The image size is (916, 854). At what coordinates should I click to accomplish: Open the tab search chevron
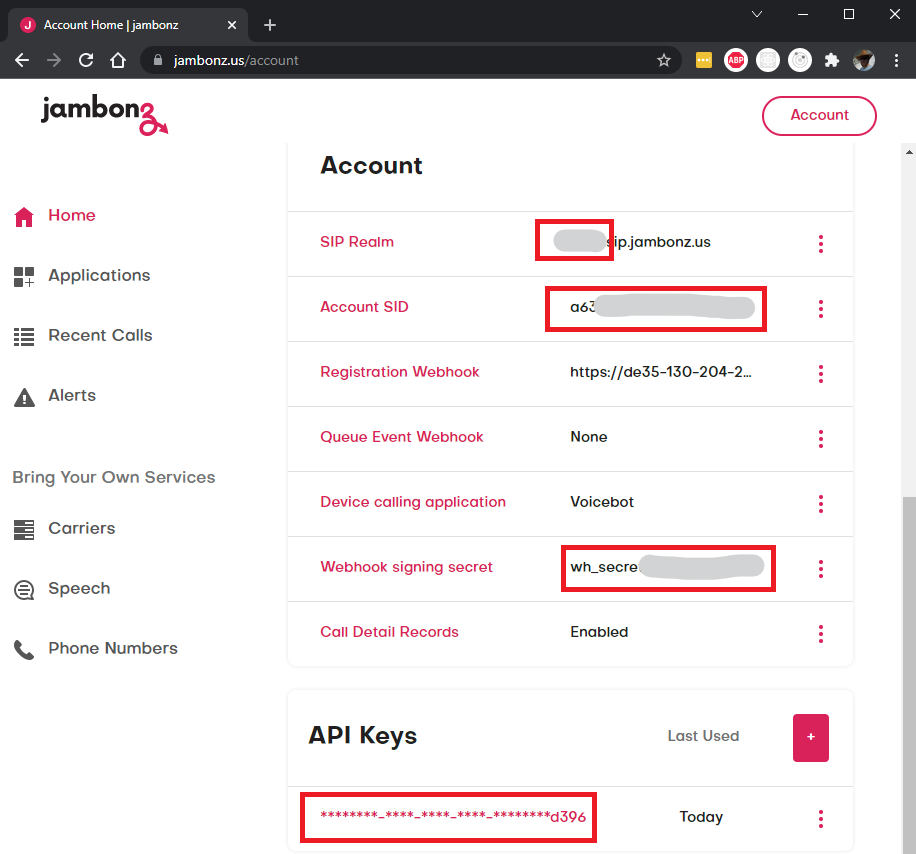[757, 14]
